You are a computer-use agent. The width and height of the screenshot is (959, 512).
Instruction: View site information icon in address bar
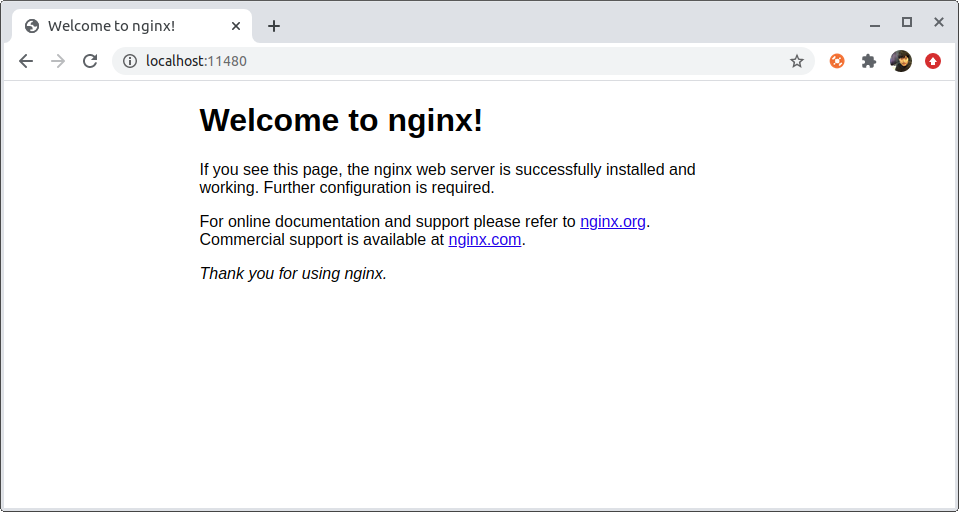coord(130,61)
